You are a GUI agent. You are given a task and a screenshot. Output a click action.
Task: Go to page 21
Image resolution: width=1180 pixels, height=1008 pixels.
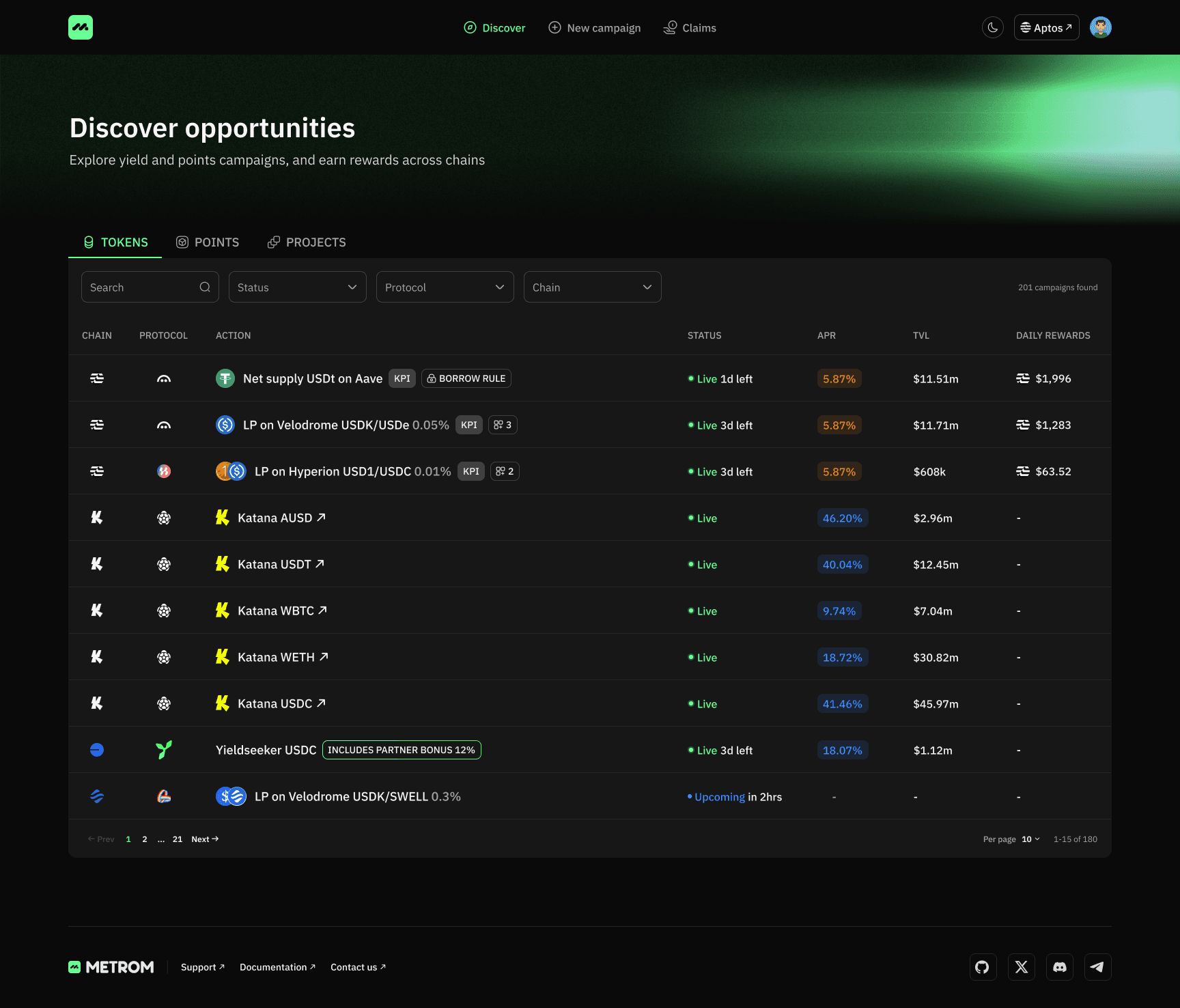(178, 839)
